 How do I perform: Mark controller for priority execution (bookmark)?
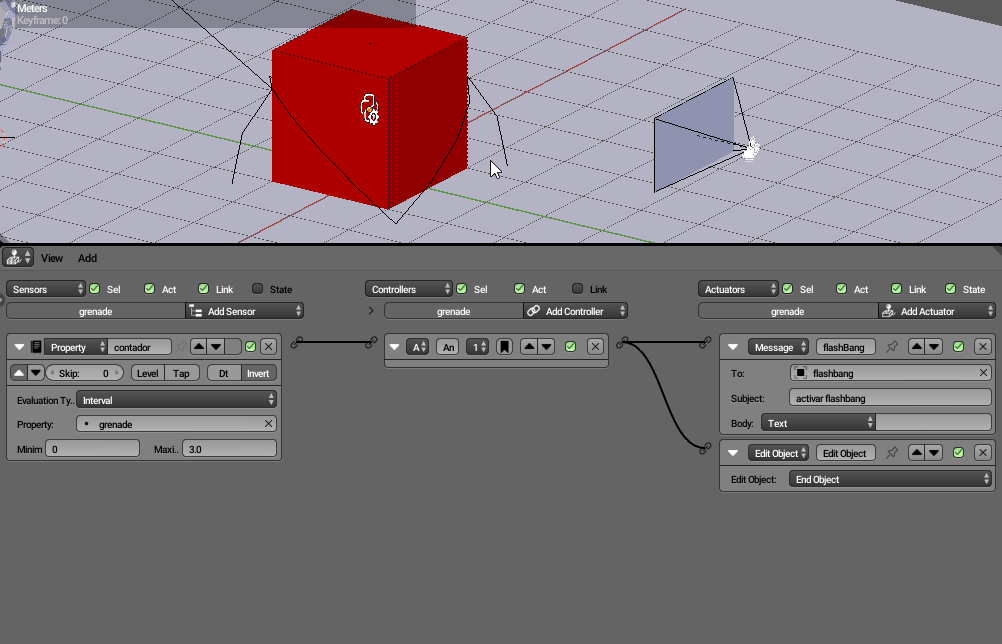pyautogui.click(x=506, y=347)
